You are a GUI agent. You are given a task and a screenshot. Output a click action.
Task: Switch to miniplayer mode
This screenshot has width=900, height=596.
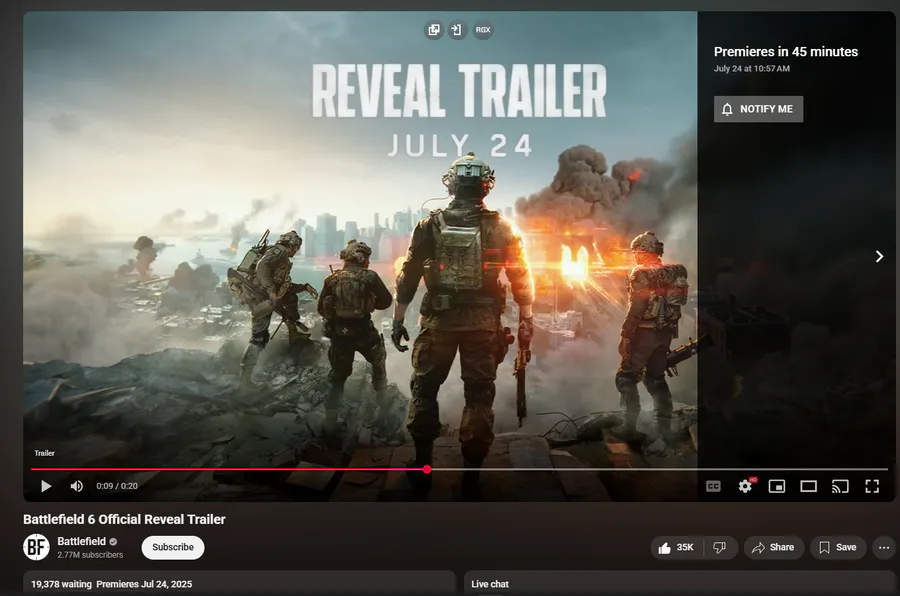pos(777,486)
